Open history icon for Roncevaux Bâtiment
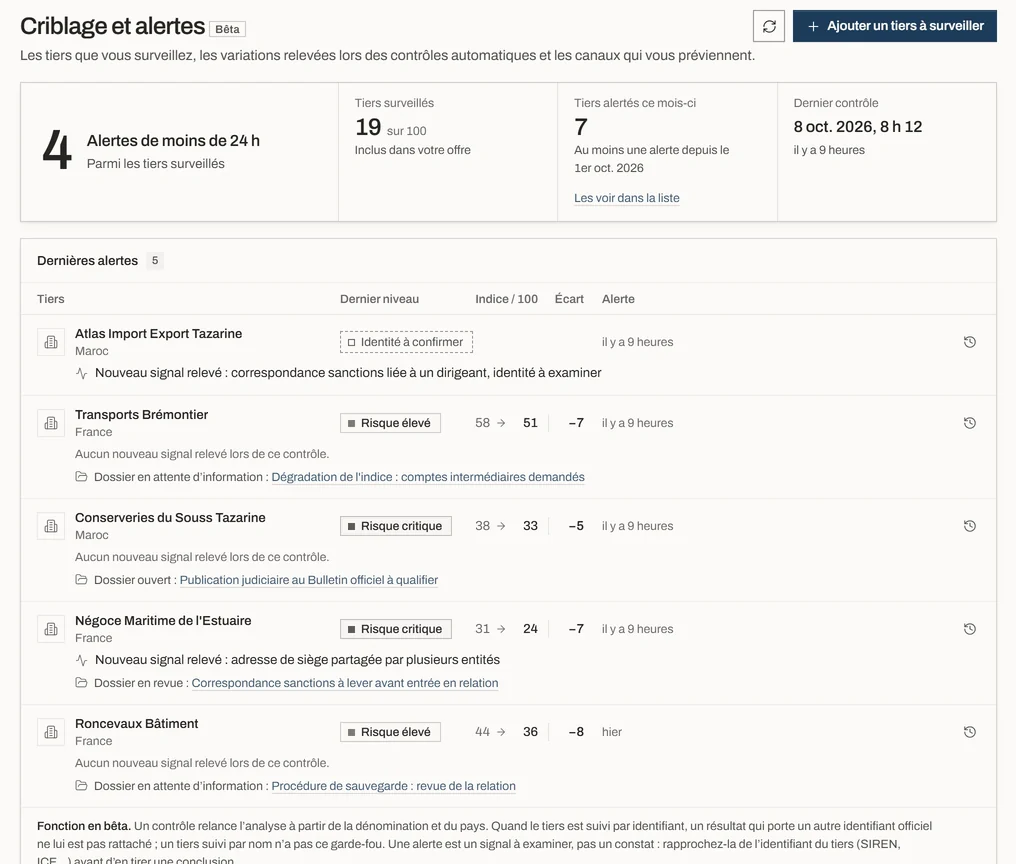The image size is (1016, 864). (969, 732)
